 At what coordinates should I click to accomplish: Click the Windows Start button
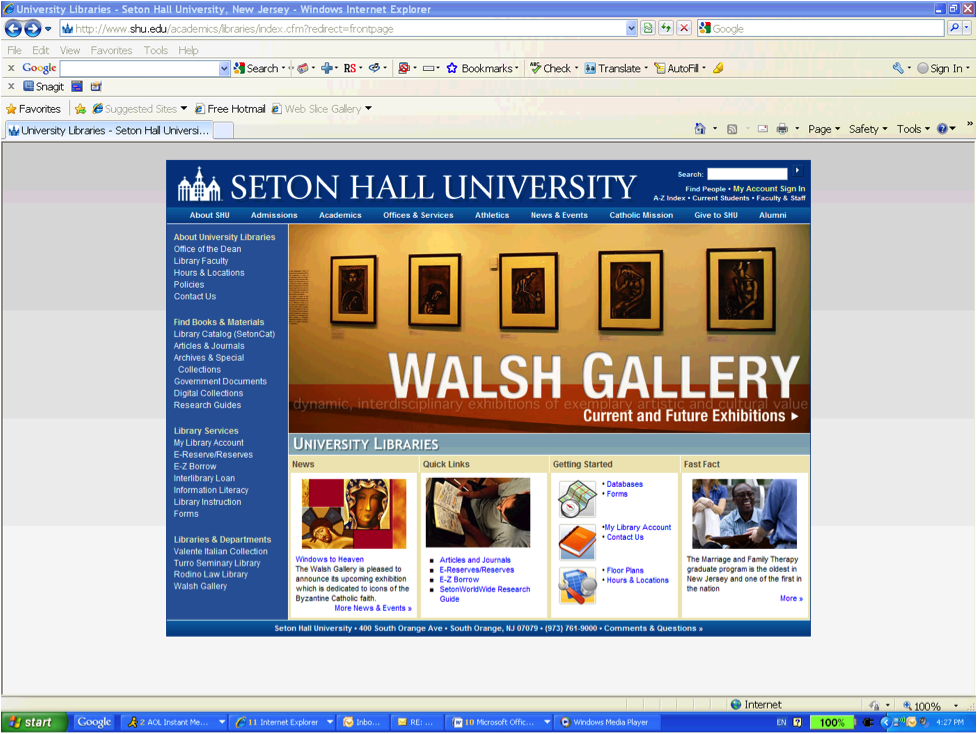pos(34,723)
